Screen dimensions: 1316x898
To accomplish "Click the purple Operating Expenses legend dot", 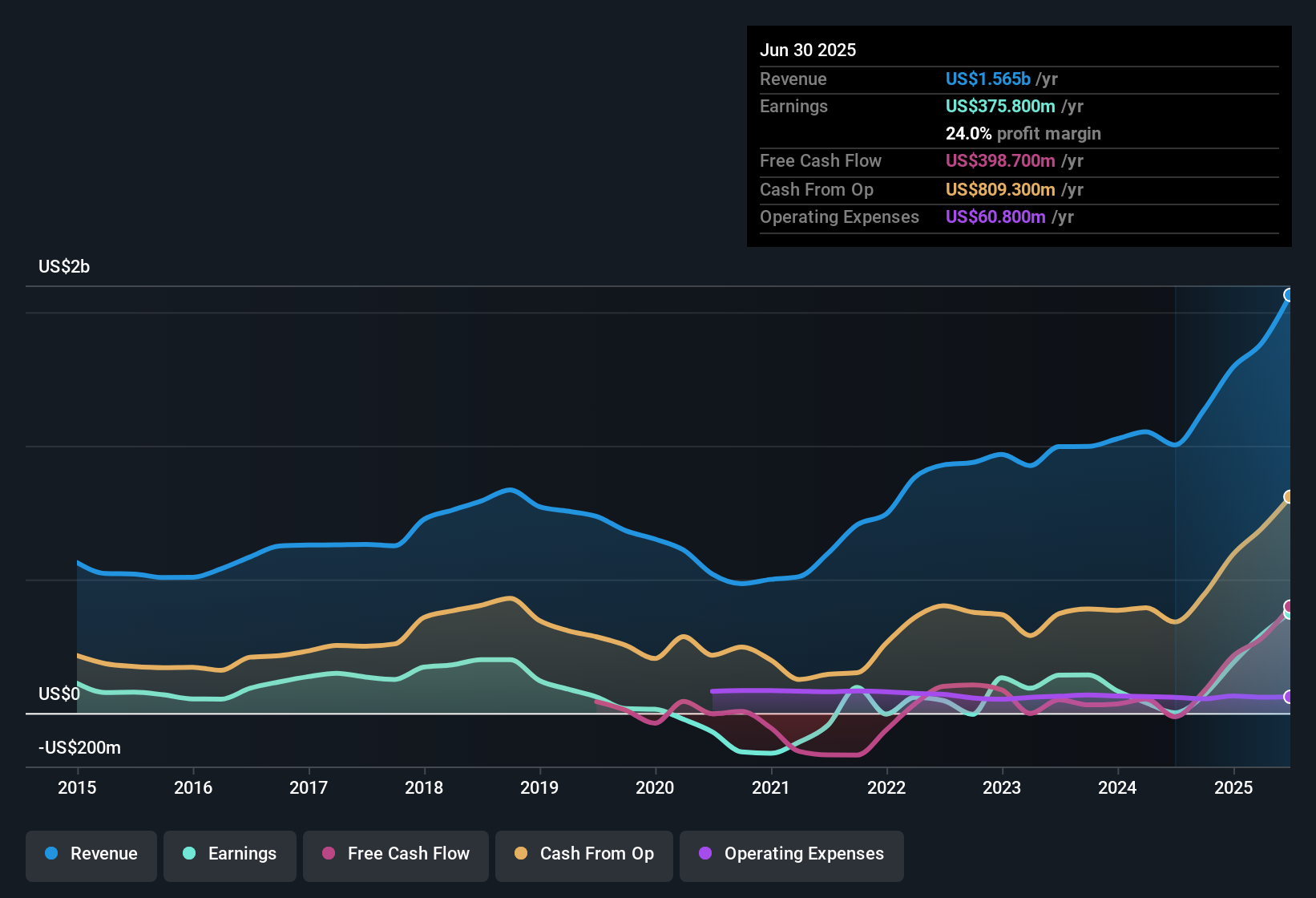I will coord(705,853).
